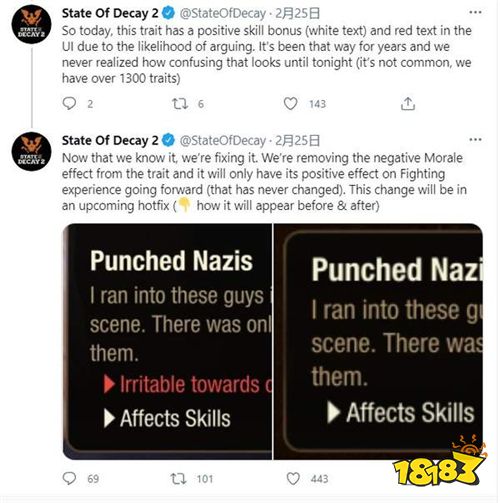Open the @StateOfDecay handle on first tweet
The image size is (500, 503).
point(223,13)
